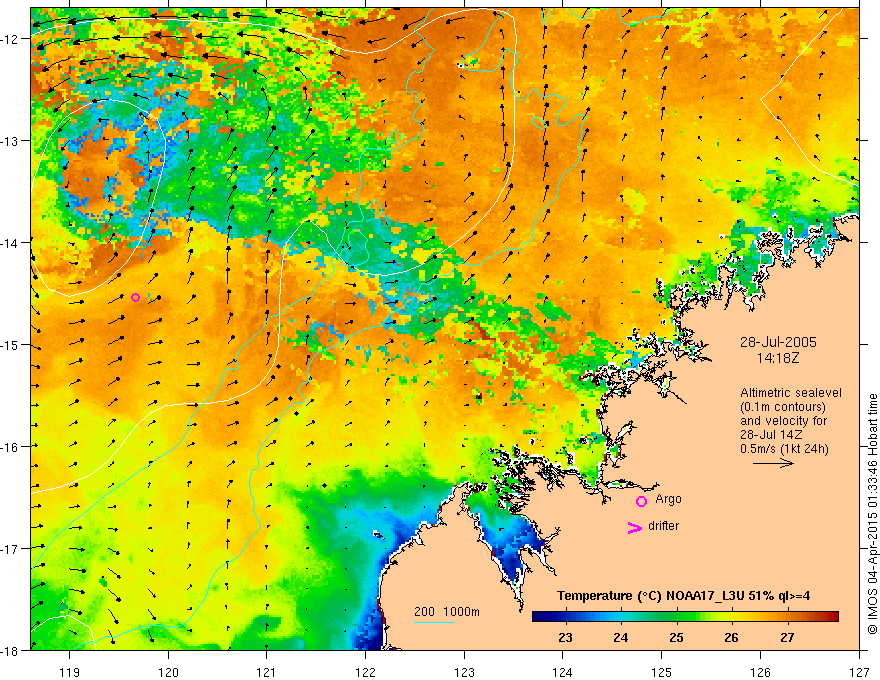
Task: Click the magenta Argo float marker on the map
Action: pyautogui.click(x=135, y=297)
